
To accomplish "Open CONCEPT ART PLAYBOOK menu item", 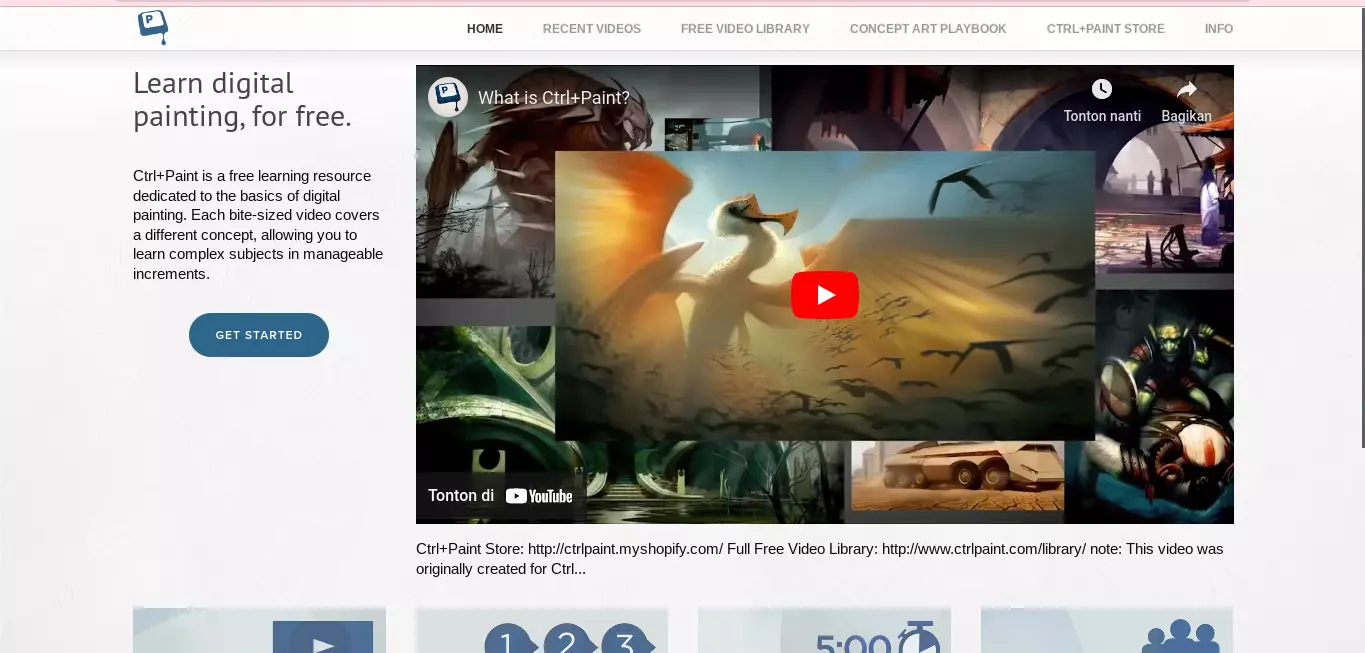I will [x=928, y=29].
